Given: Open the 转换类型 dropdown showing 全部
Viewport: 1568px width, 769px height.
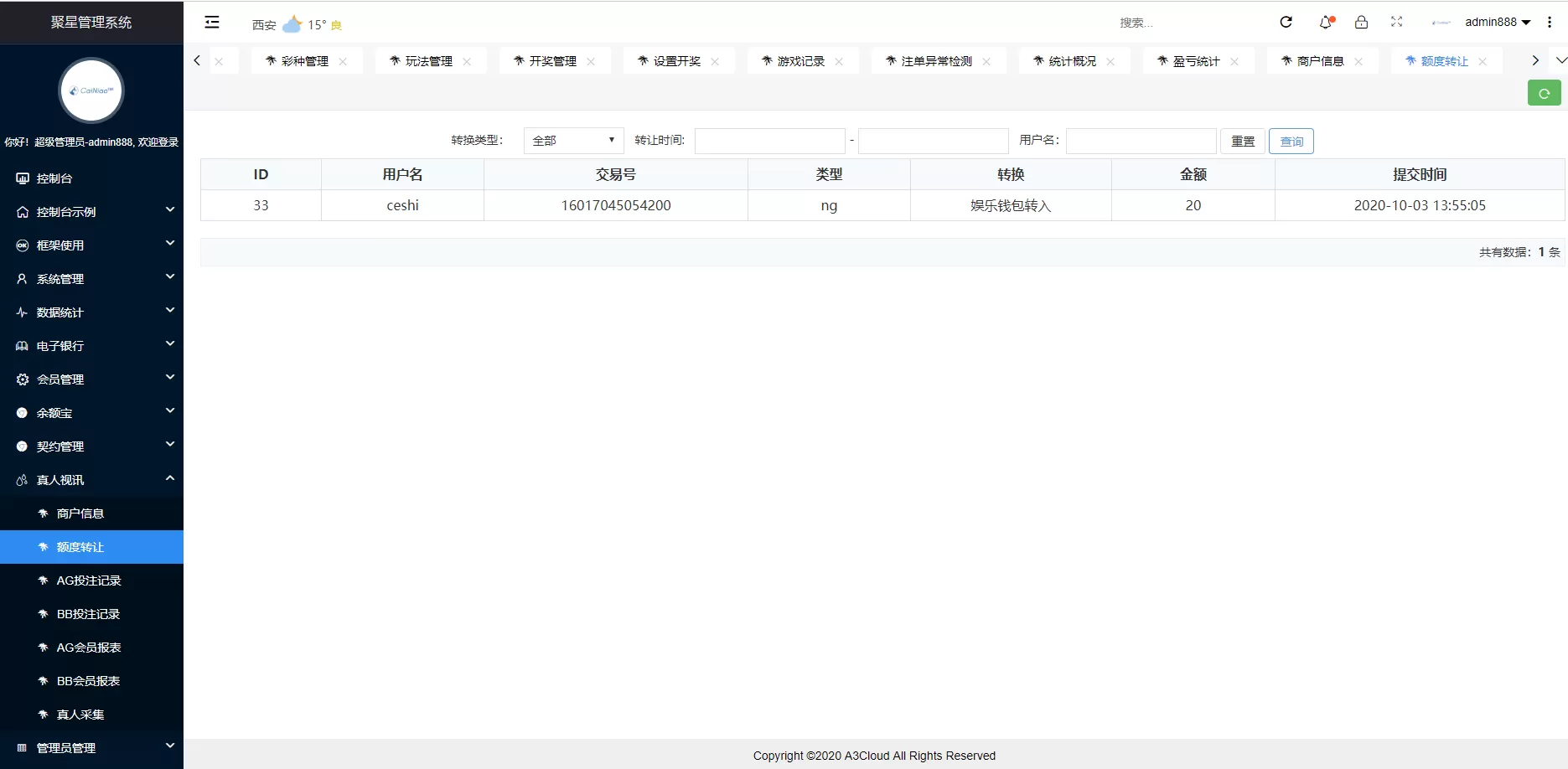Looking at the screenshot, I should click(x=572, y=140).
